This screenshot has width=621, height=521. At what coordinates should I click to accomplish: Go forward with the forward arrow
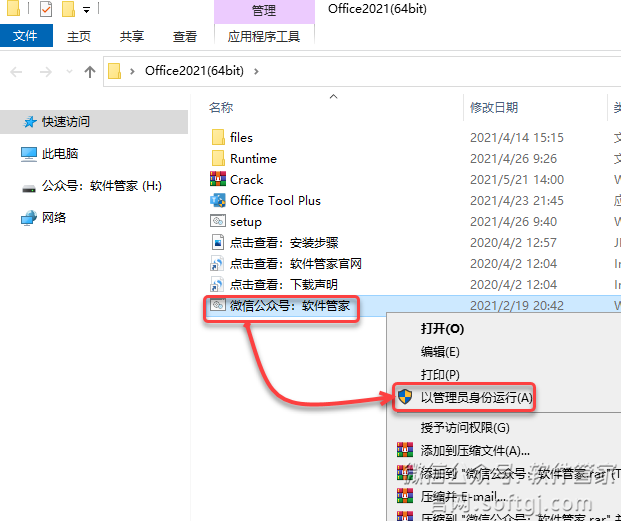pos(46,72)
